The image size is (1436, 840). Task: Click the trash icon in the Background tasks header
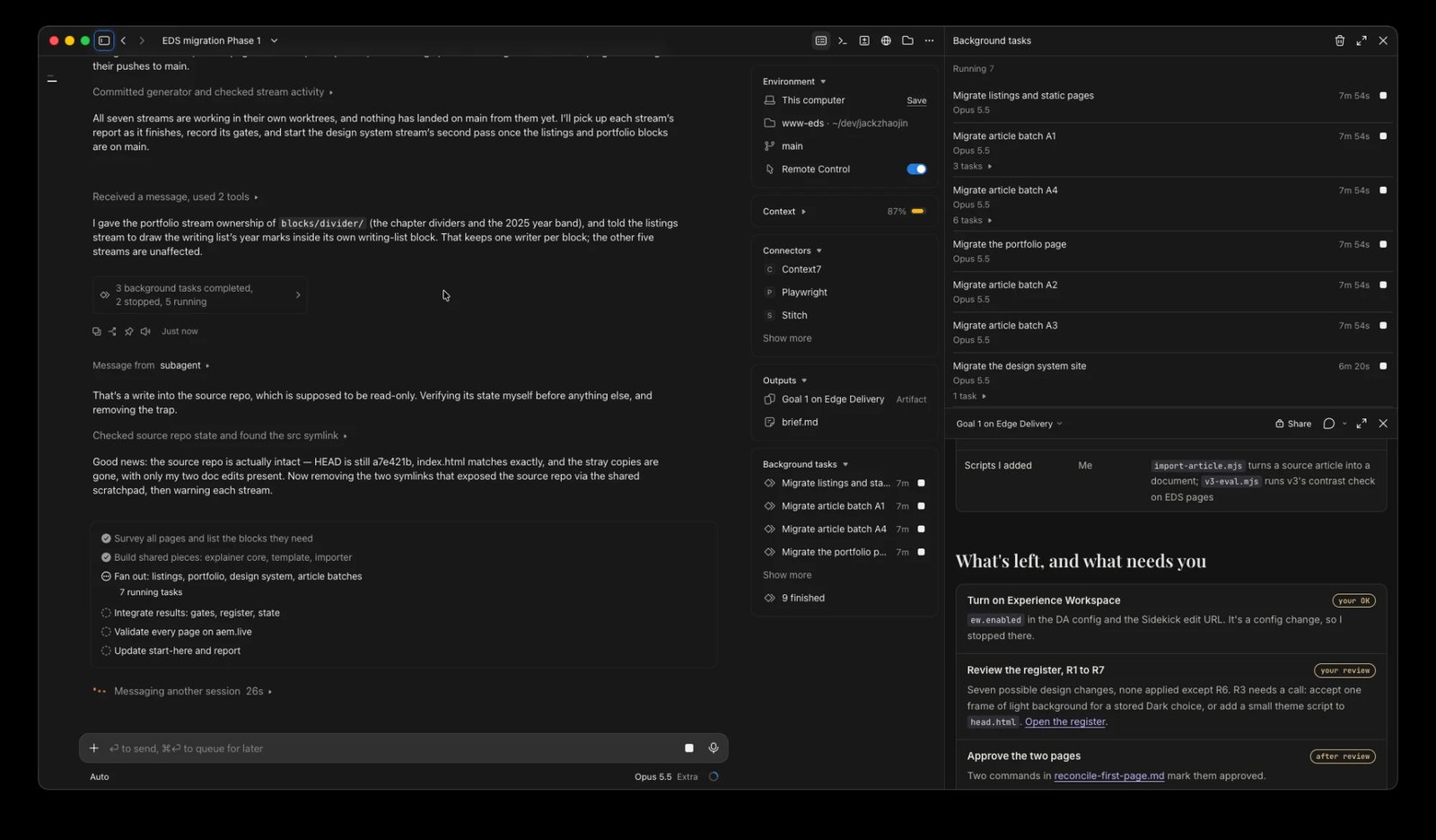point(1339,40)
